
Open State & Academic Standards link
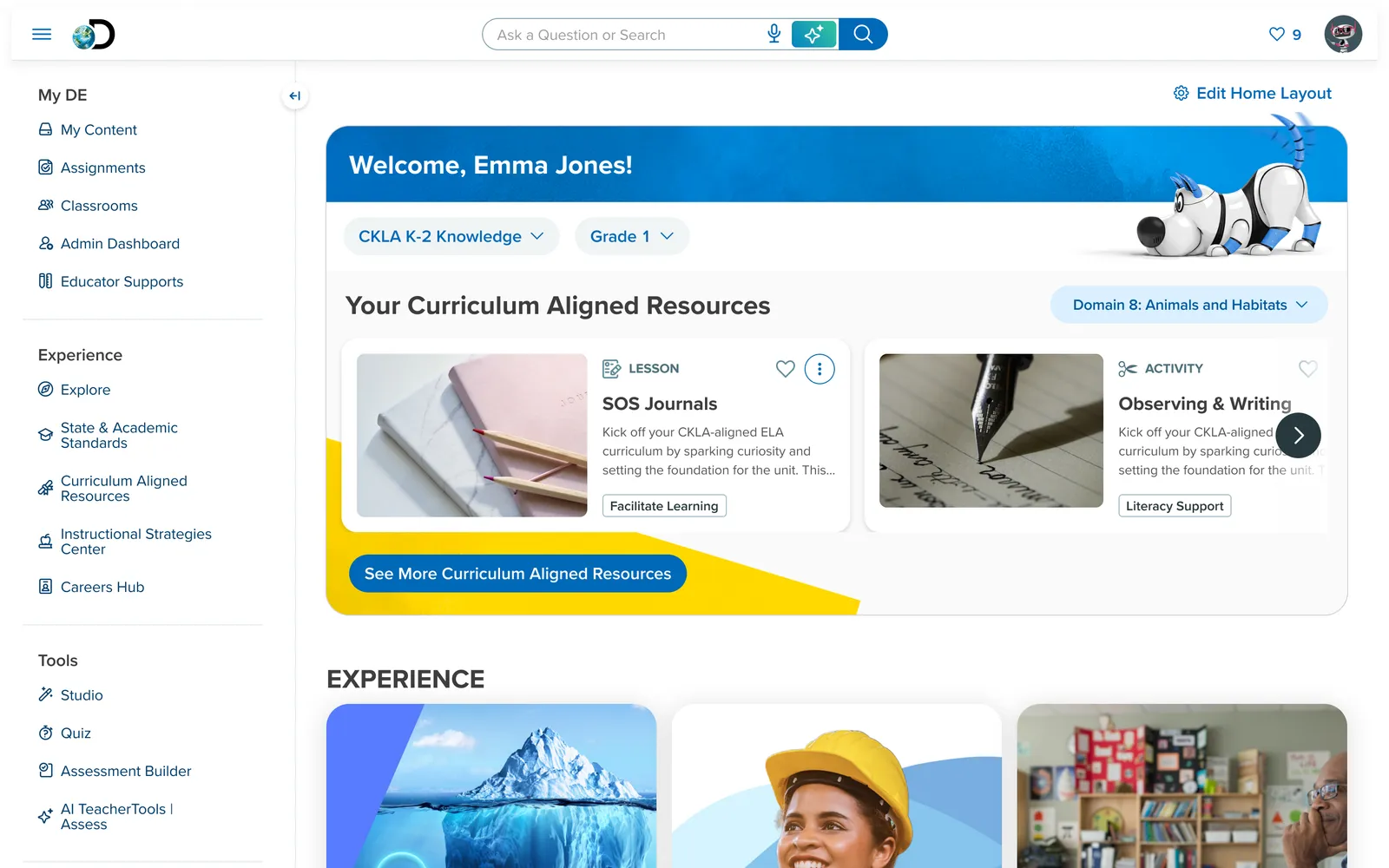[x=119, y=435]
